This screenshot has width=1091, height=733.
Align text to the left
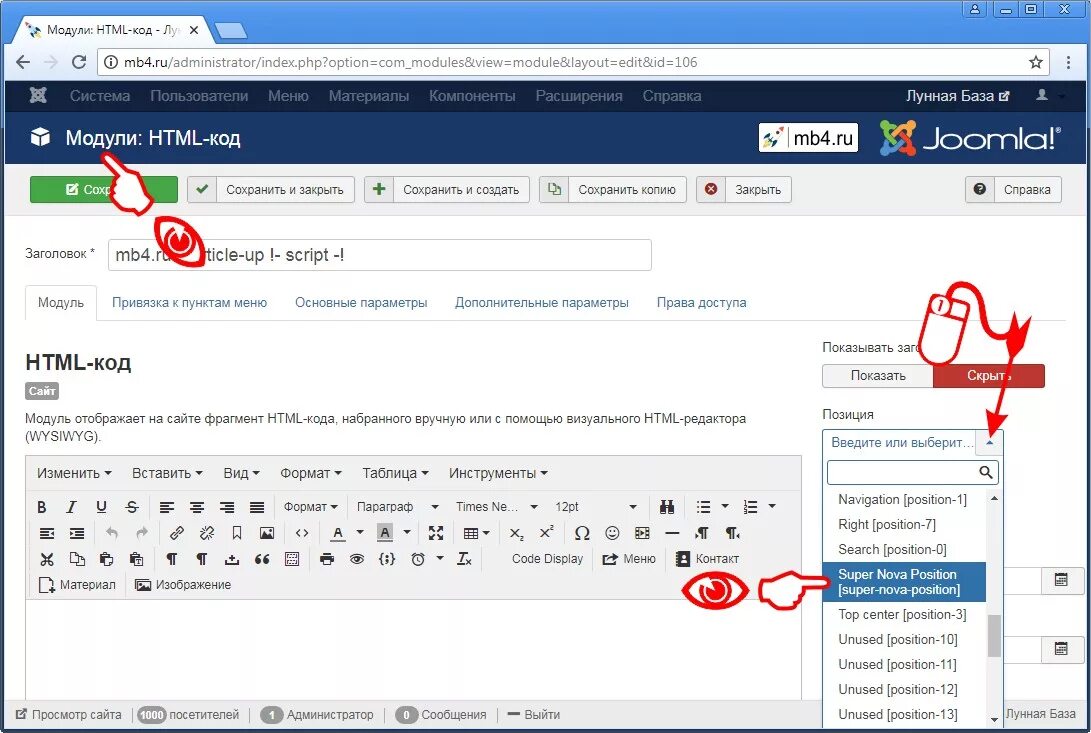[167, 507]
